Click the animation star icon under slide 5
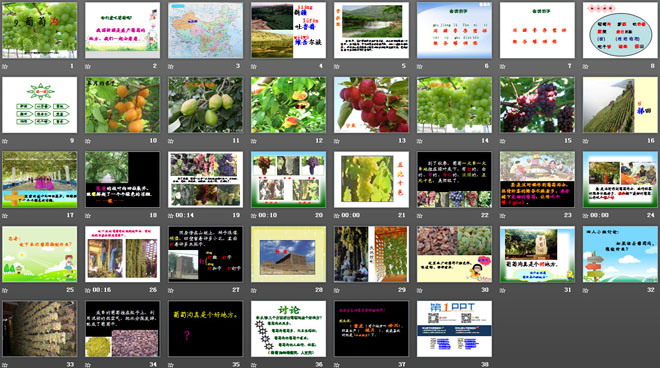 (337, 67)
